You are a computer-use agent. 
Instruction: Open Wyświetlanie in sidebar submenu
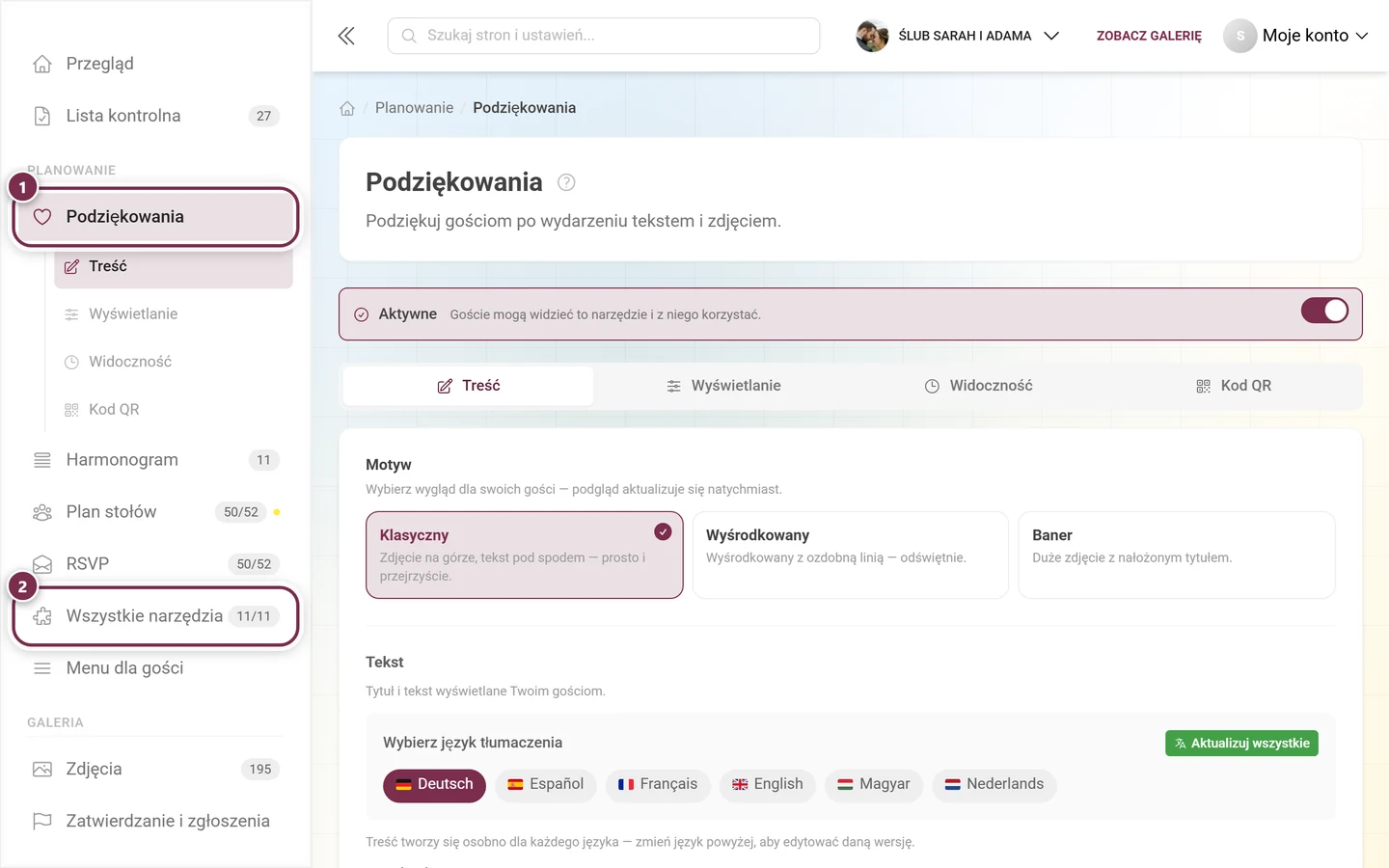tap(174, 314)
